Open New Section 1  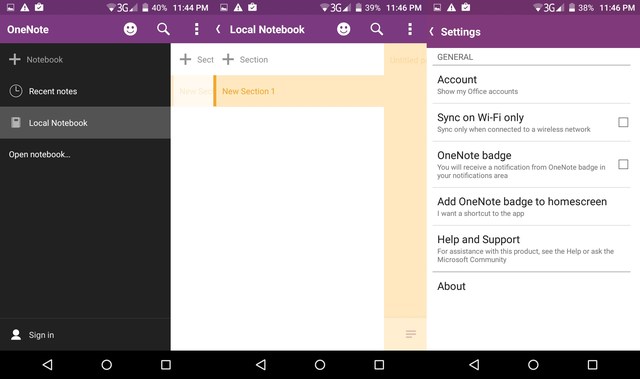pyautogui.click(x=299, y=91)
